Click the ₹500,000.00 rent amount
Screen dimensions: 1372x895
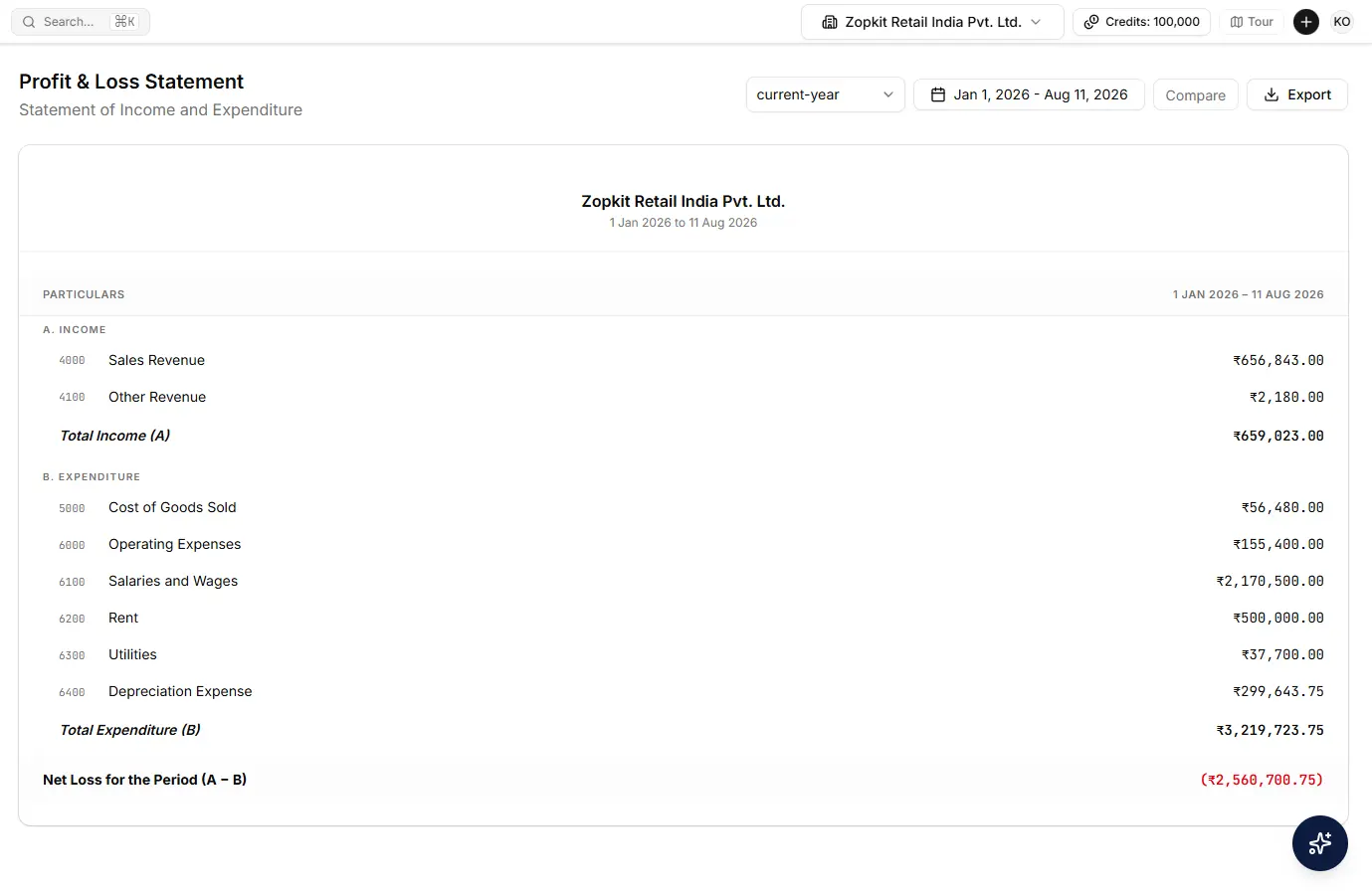[x=1278, y=618]
